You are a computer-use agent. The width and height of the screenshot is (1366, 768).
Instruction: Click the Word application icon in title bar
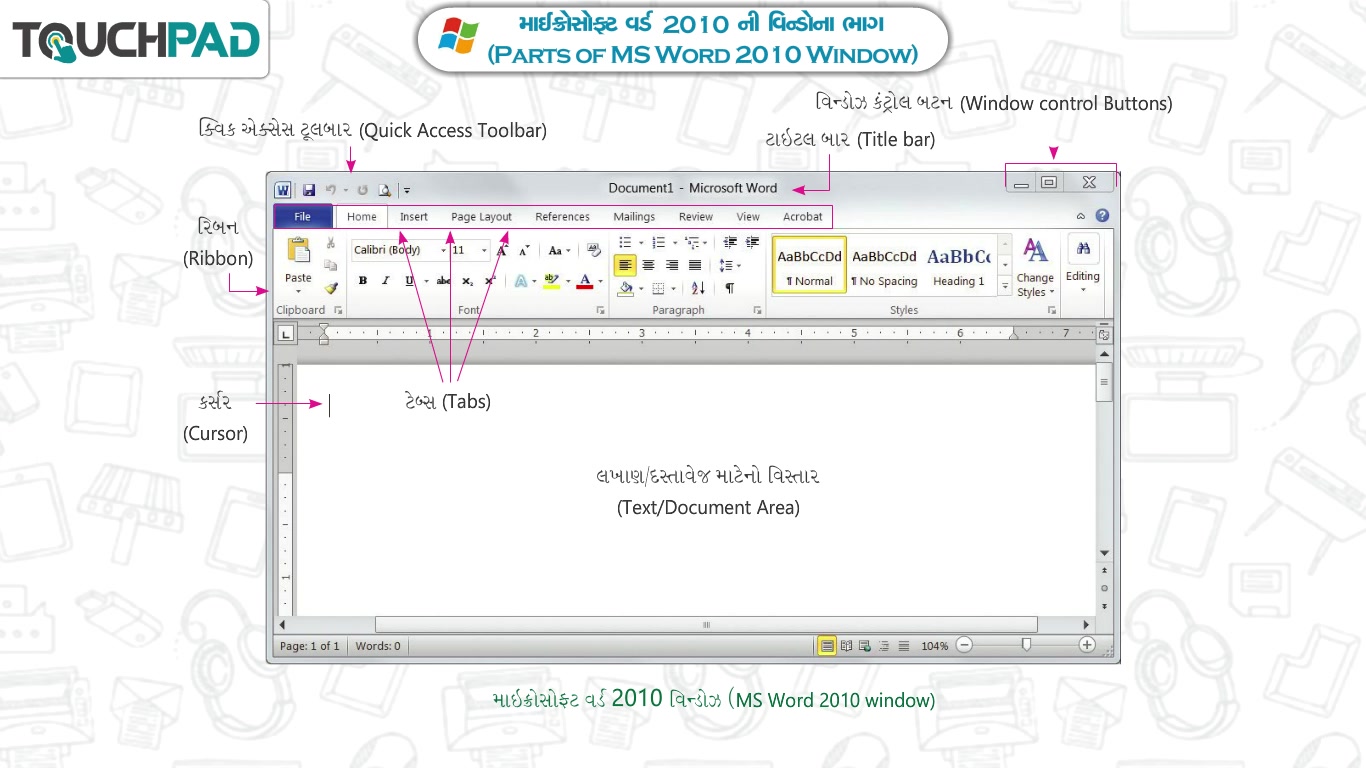click(283, 189)
